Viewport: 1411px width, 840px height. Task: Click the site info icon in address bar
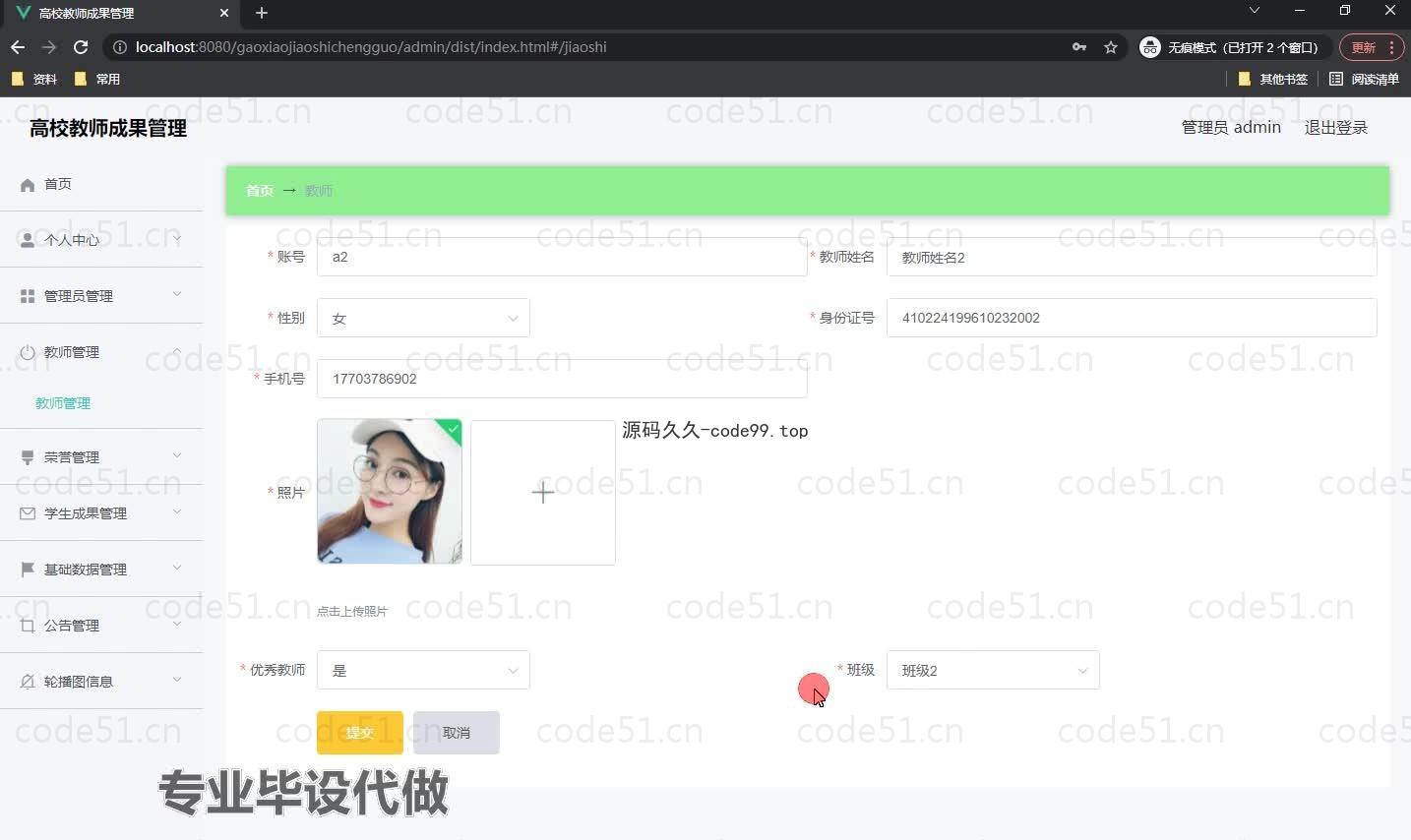[120, 47]
